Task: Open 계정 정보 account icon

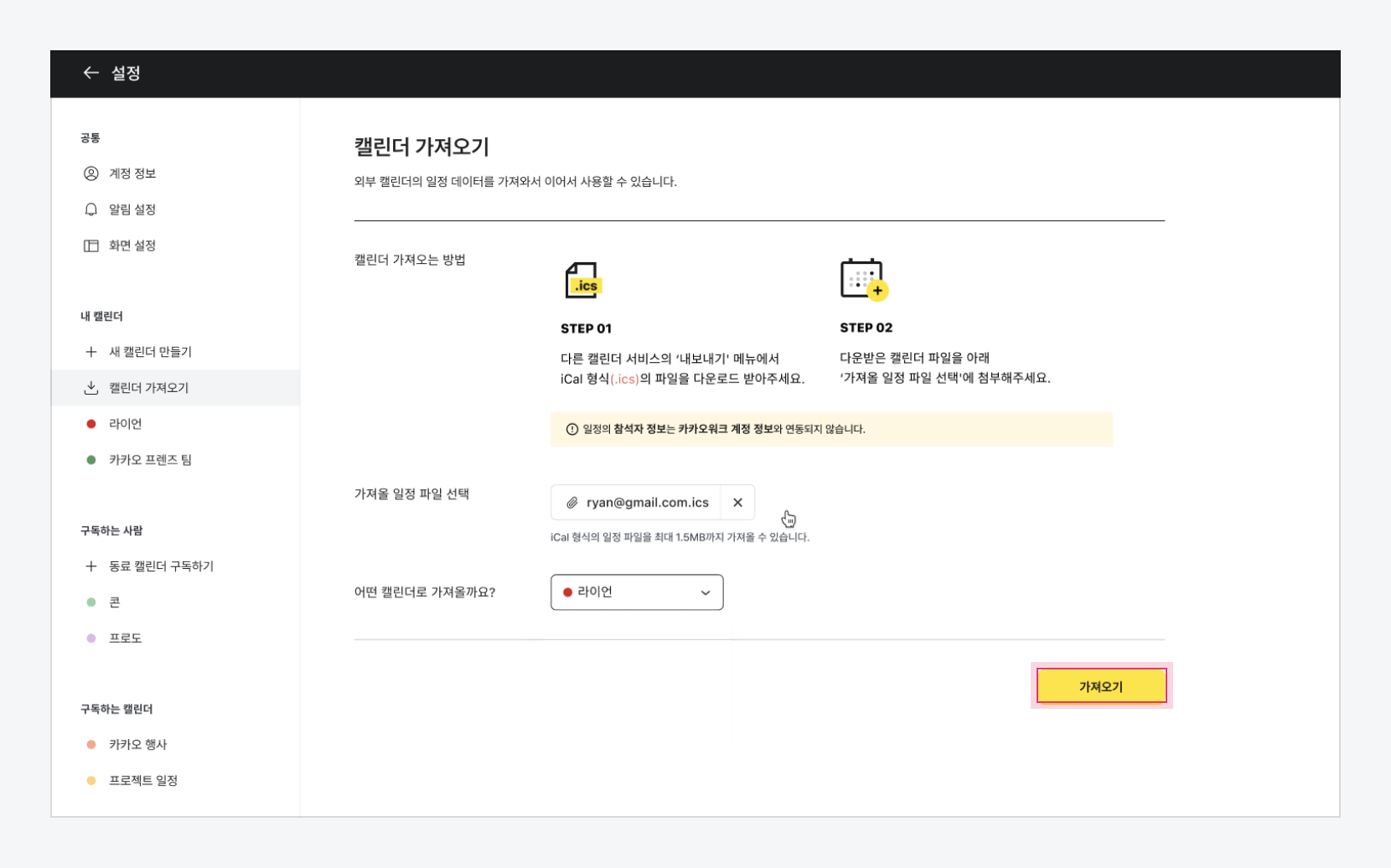Action: click(91, 173)
